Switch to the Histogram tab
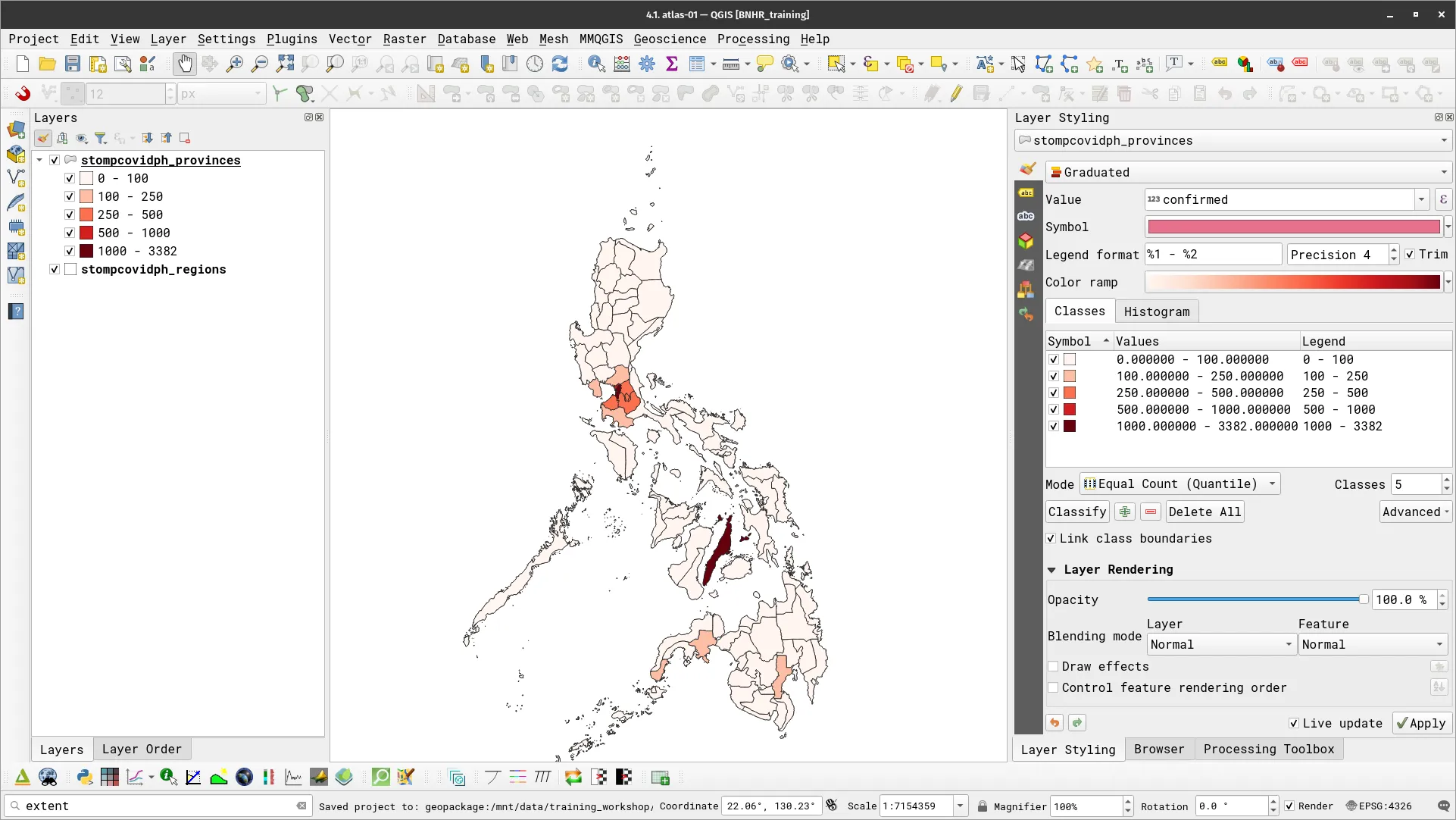 [1157, 311]
